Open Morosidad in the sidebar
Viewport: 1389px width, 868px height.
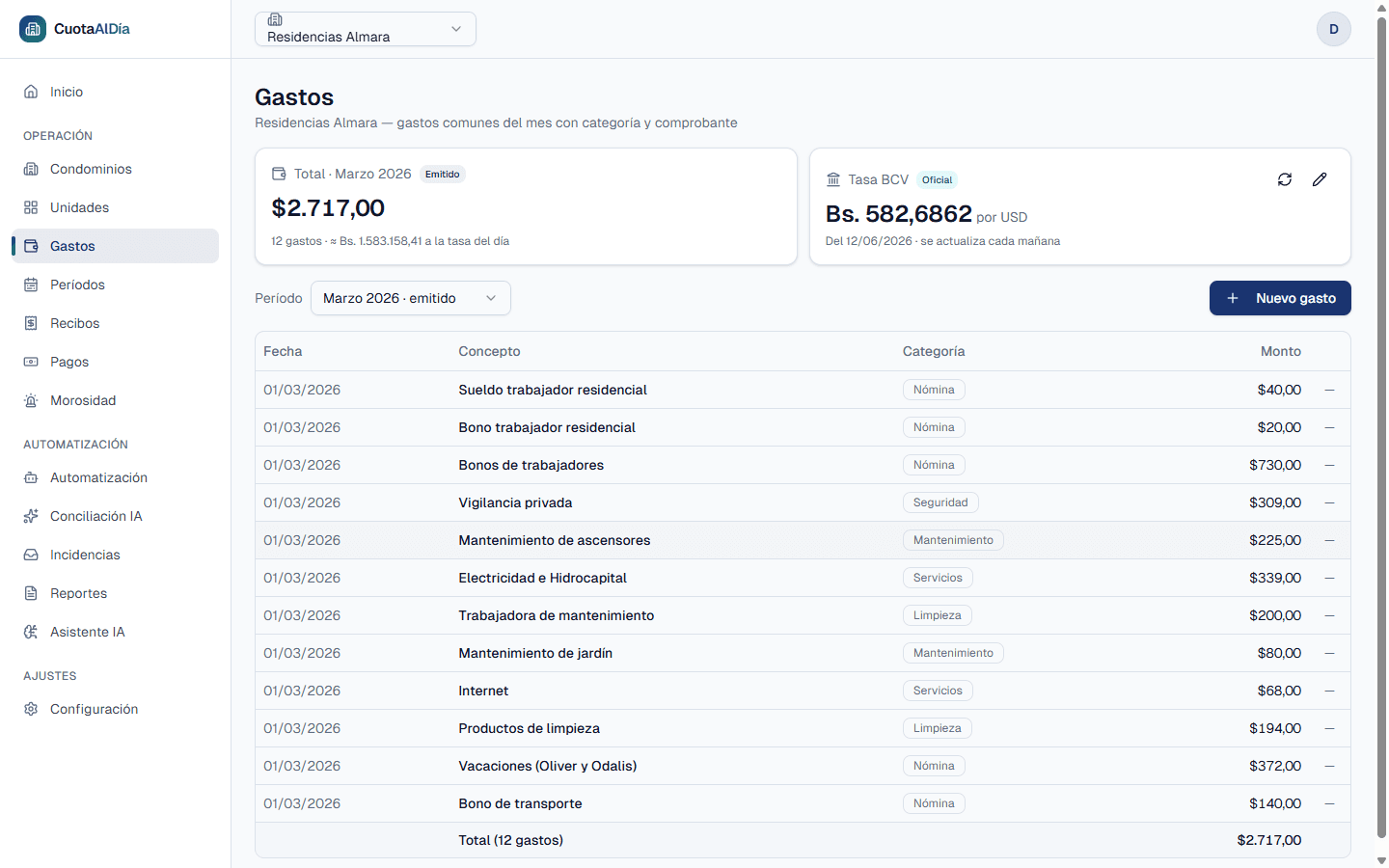(x=116, y=400)
